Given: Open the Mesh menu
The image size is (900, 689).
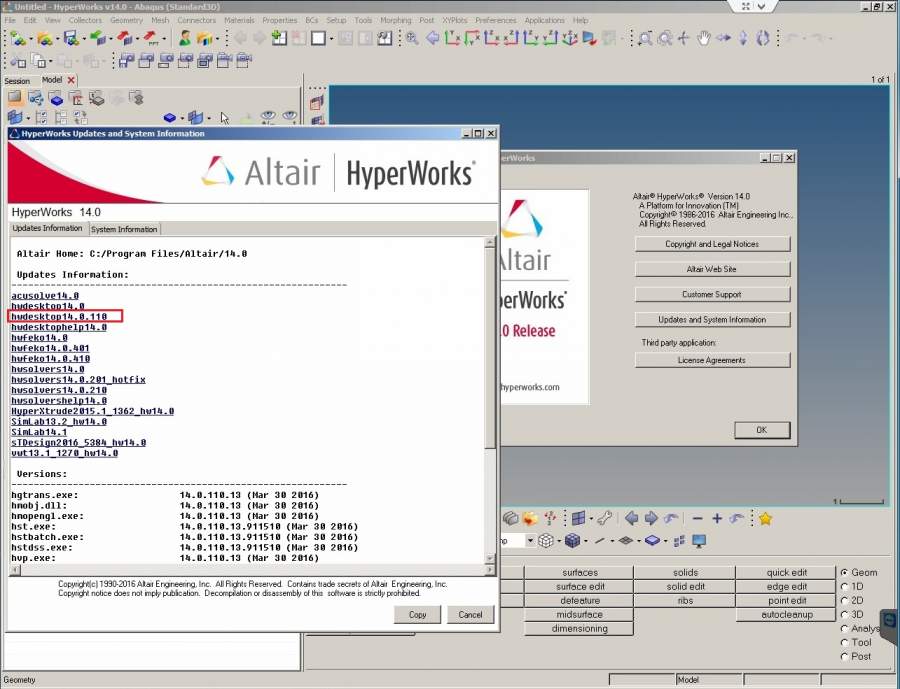Looking at the screenshot, I should pos(160,20).
